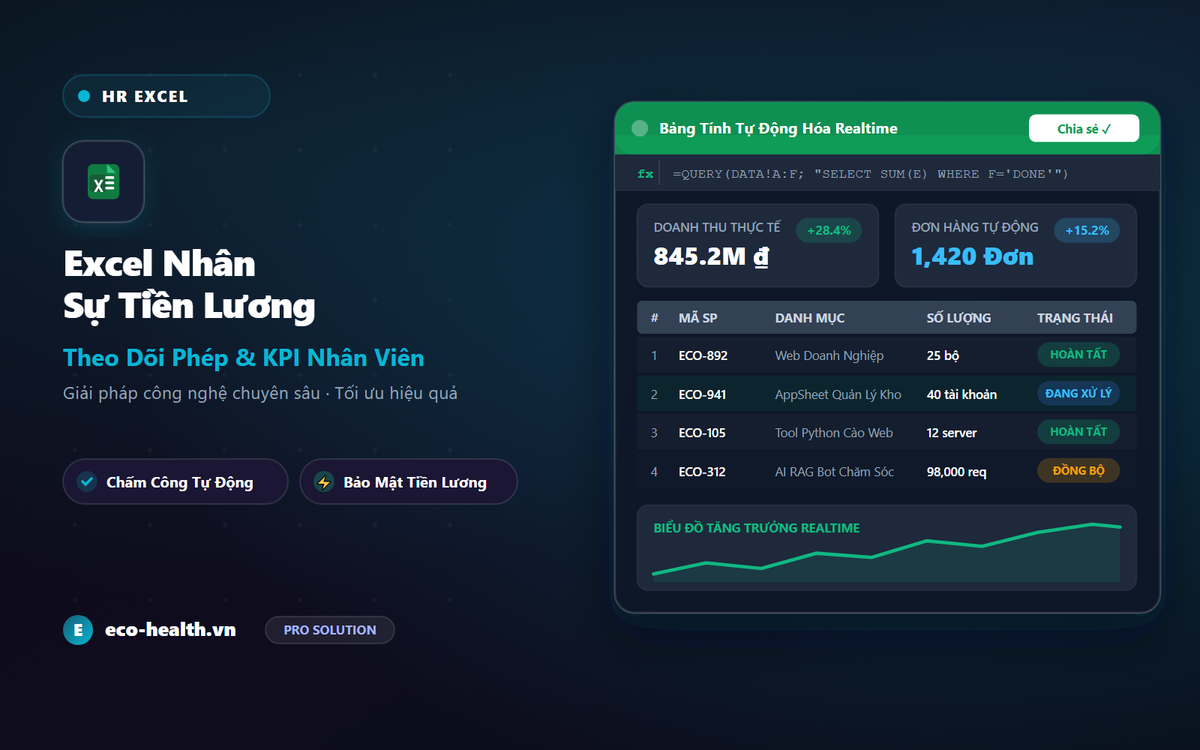The width and height of the screenshot is (1200, 750).
Task: Click the ĐỒNG BỘ status badge
Action: point(1078,471)
